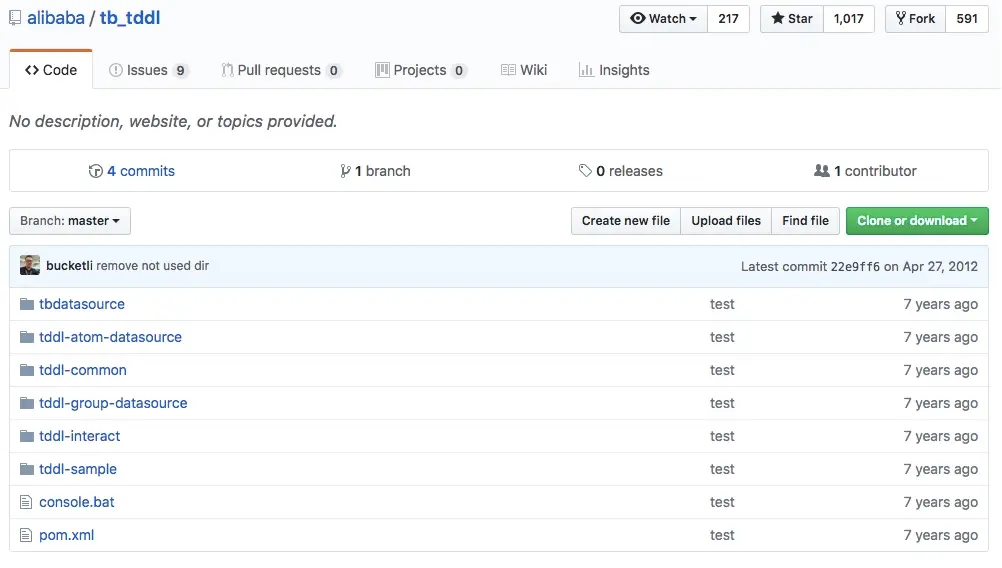Image resolution: width=1002 pixels, height=568 pixels.
Task: Open the tddl-interact folder
Action: (x=80, y=436)
